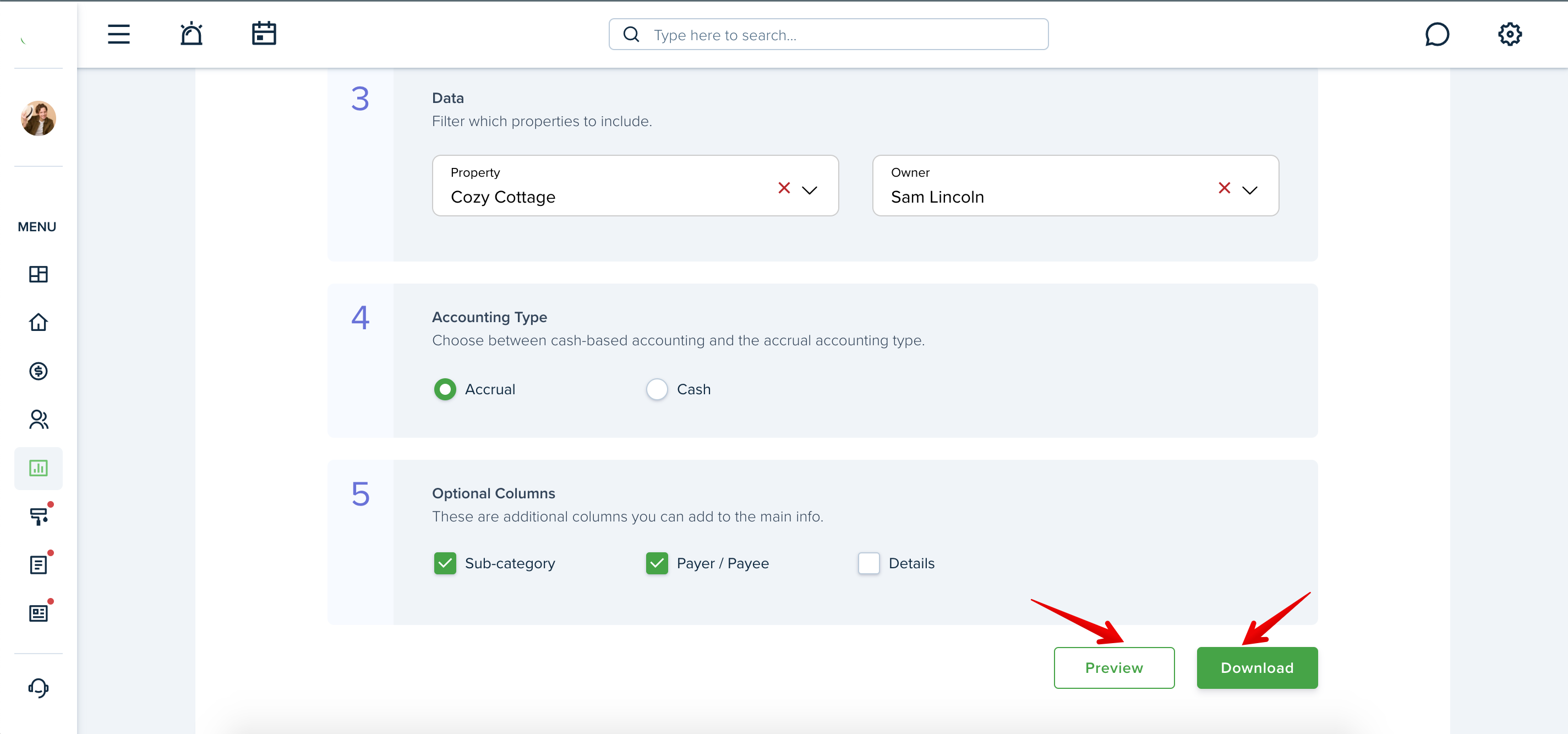Image resolution: width=1568 pixels, height=734 pixels.
Task: Select the Accrual accounting radio button
Action: pyautogui.click(x=445, y=389)
